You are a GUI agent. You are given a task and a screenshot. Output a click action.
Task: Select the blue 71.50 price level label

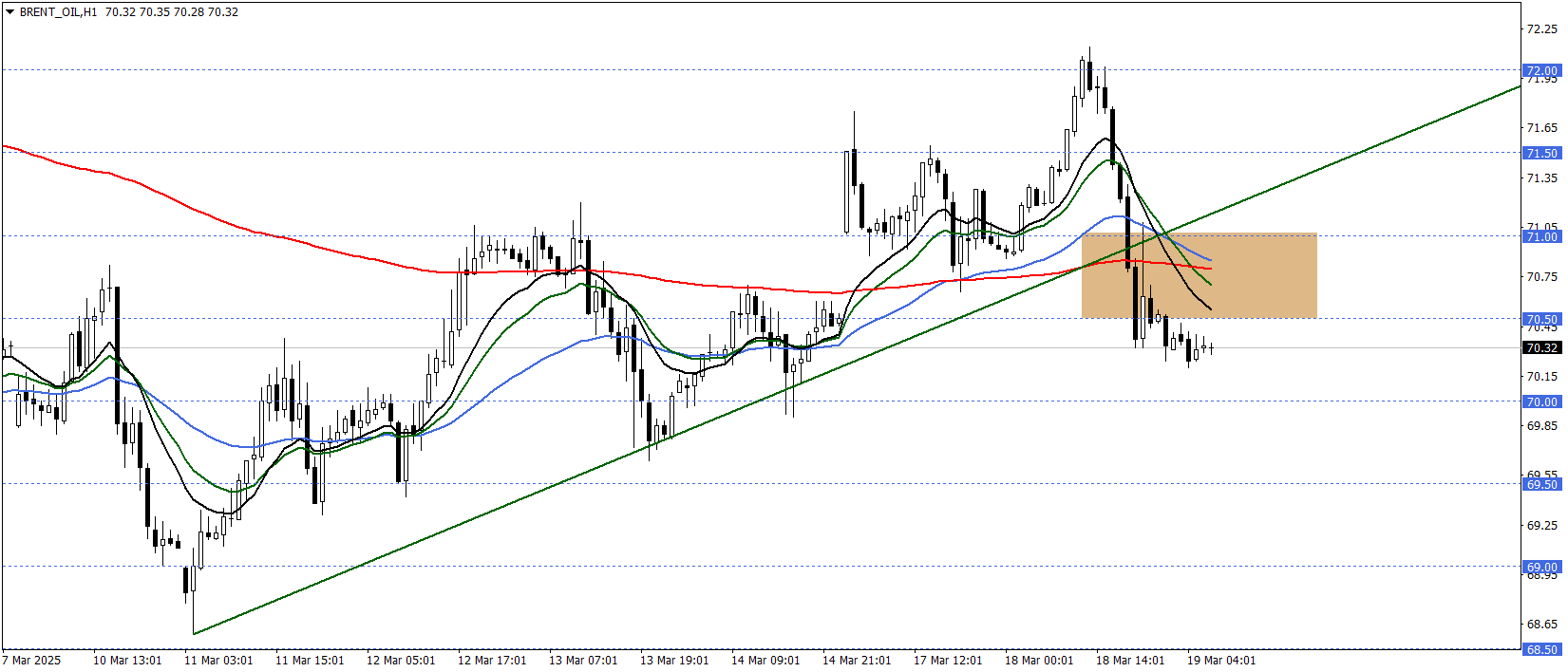pyautogui.click(x=1541, y=153)
